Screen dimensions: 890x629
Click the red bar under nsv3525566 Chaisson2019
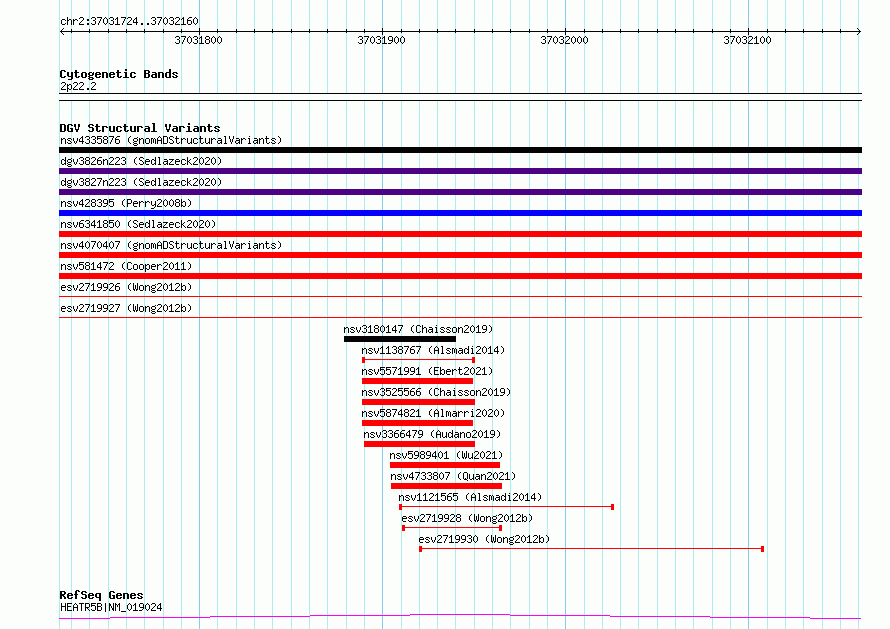[418, 402]
